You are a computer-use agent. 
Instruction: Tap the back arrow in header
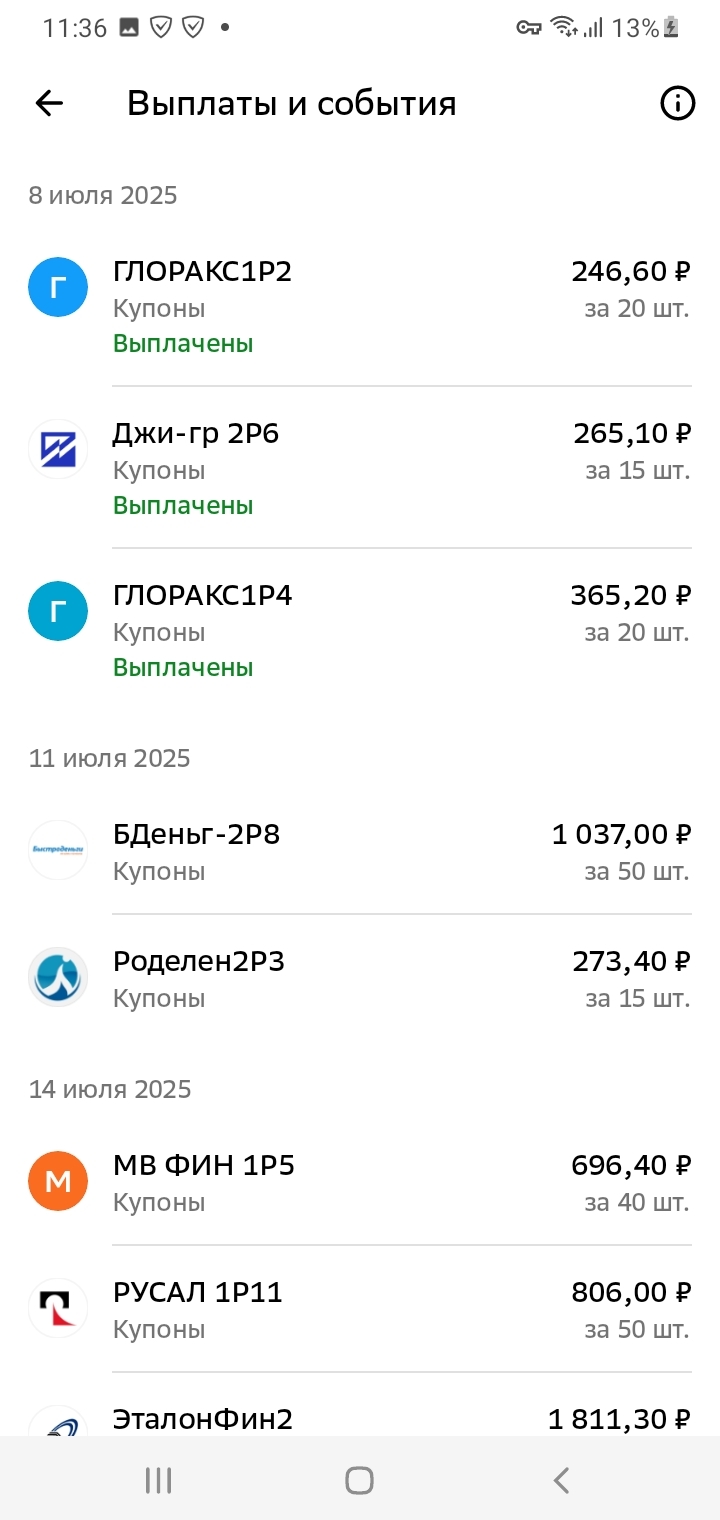[49, 103]
